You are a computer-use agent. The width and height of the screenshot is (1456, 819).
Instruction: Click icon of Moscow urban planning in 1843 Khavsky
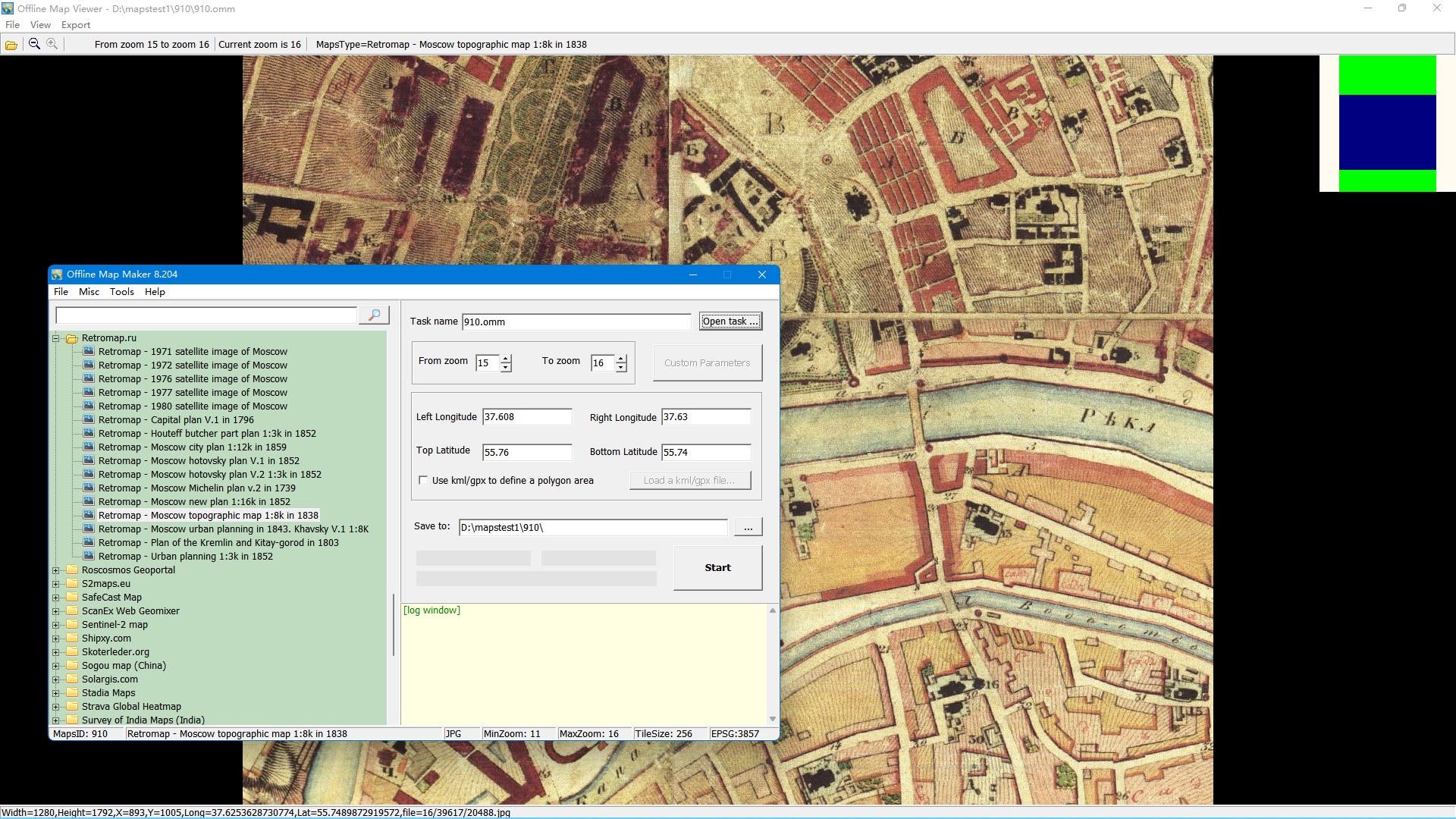[x=89, y=529]
